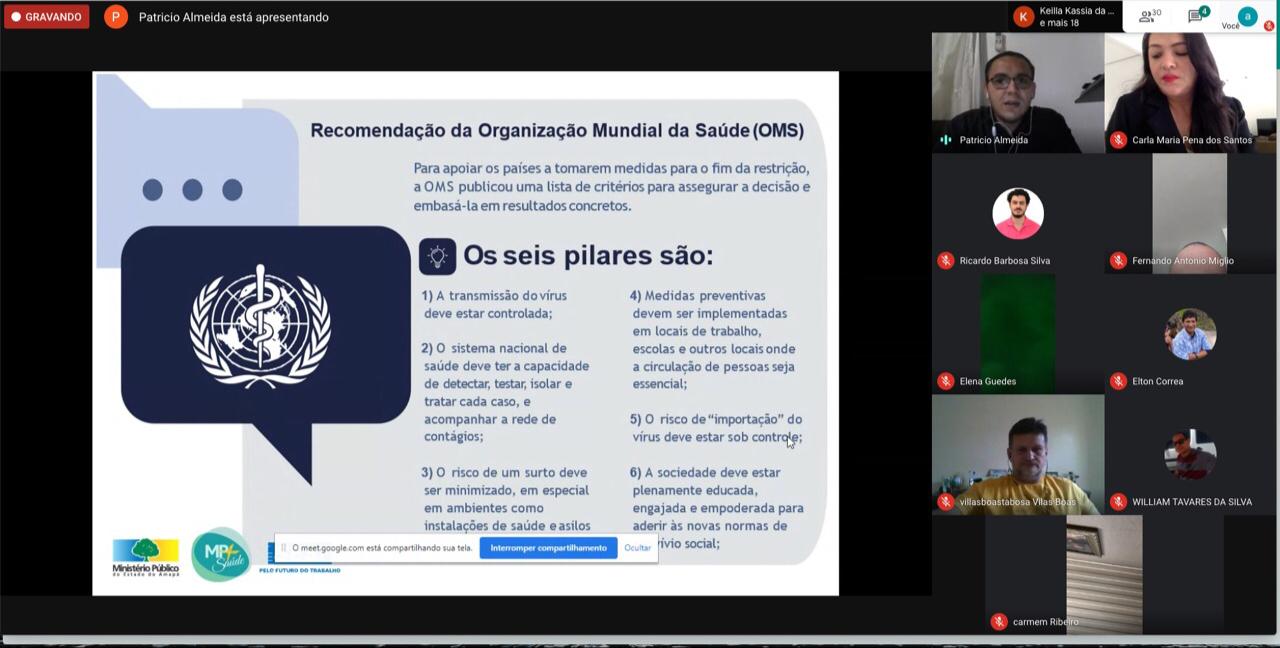Viewport: 1280px width, 648px height.
Task: Click pillar '1) A transmissão do vírus' text
Action: [494, 304]
